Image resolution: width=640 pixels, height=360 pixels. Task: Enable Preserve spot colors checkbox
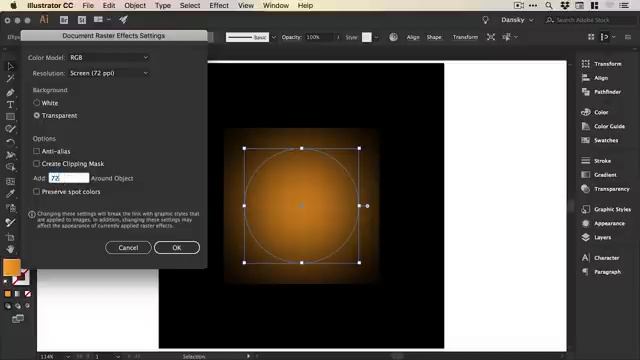pos(36,191)
